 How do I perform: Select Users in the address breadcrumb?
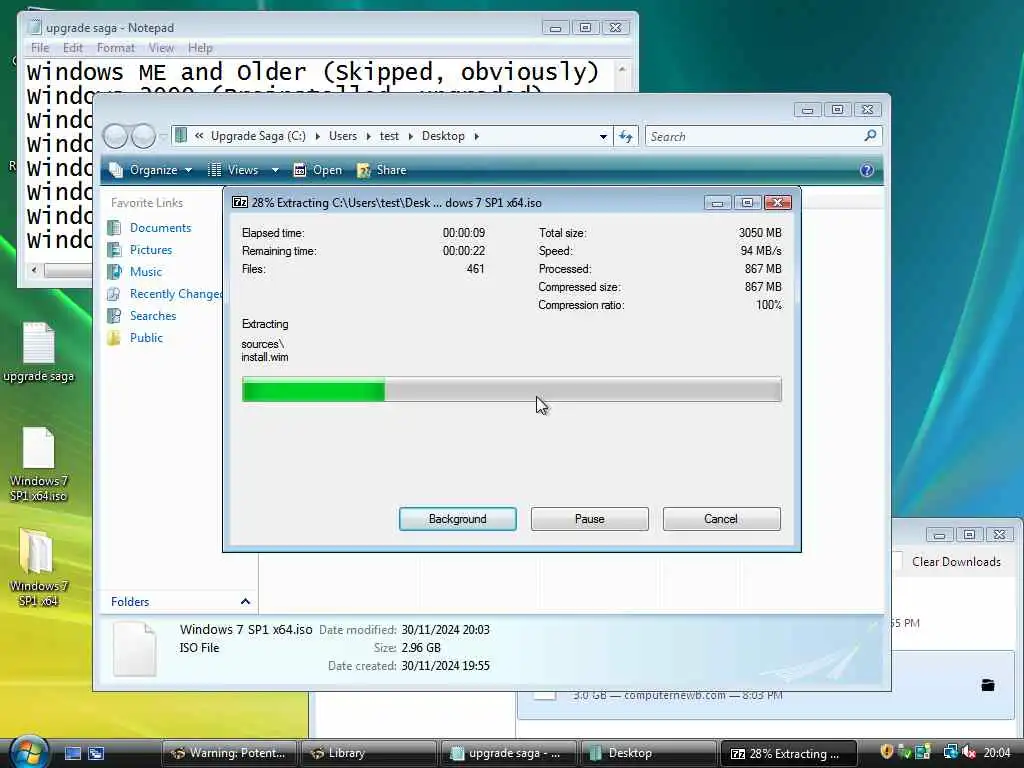point(343,136)
